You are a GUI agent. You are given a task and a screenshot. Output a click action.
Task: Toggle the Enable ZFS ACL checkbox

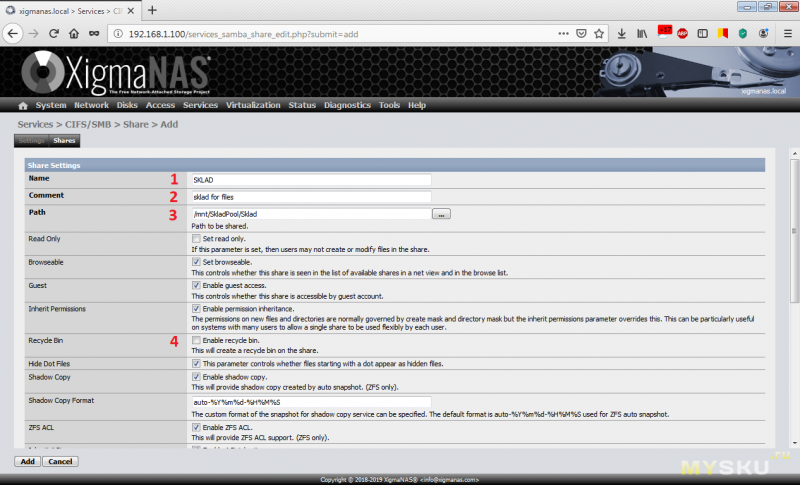click(x=196, y=427)
